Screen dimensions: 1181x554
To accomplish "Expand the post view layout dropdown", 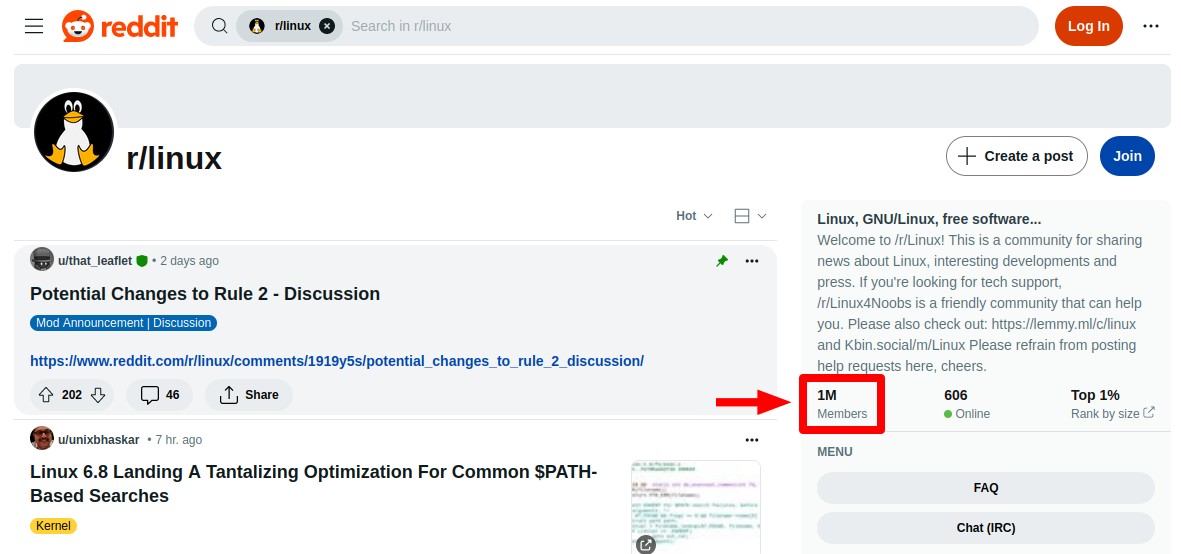I will [x=750, y=216].
